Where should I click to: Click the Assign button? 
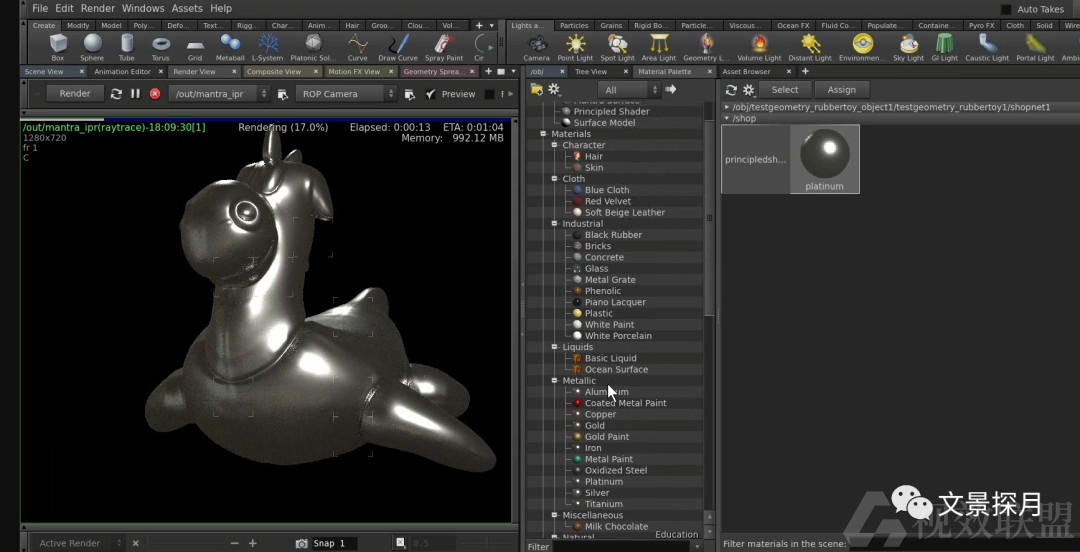pos(842,90)
